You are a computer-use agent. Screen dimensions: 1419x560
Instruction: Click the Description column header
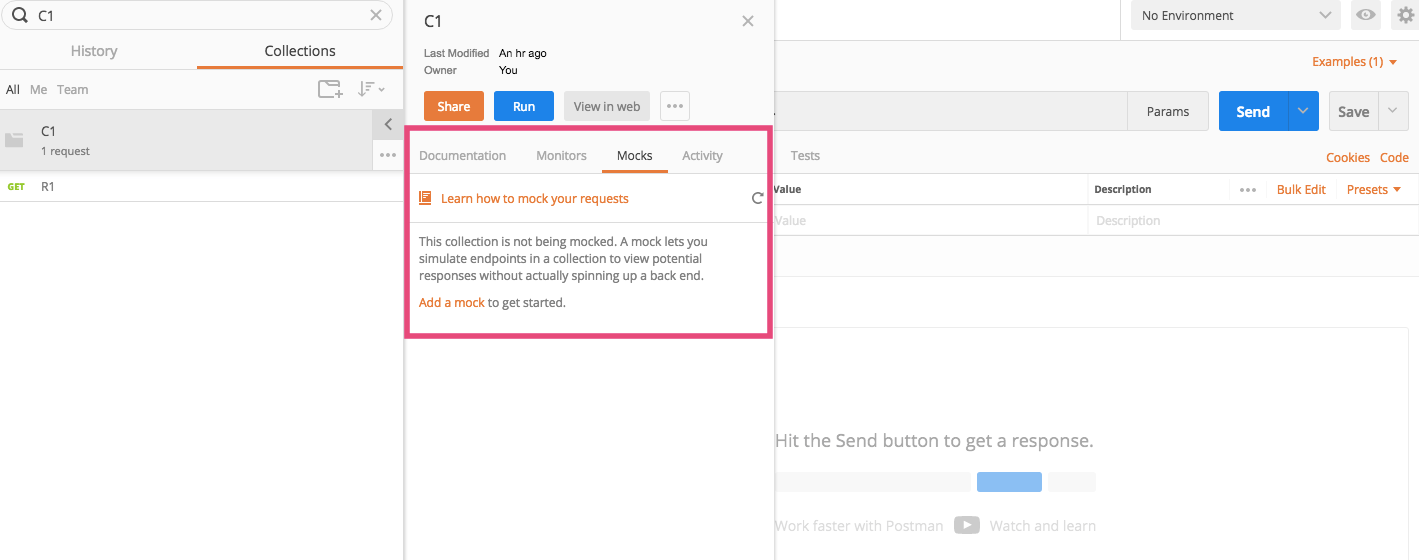pos(1123,189)
